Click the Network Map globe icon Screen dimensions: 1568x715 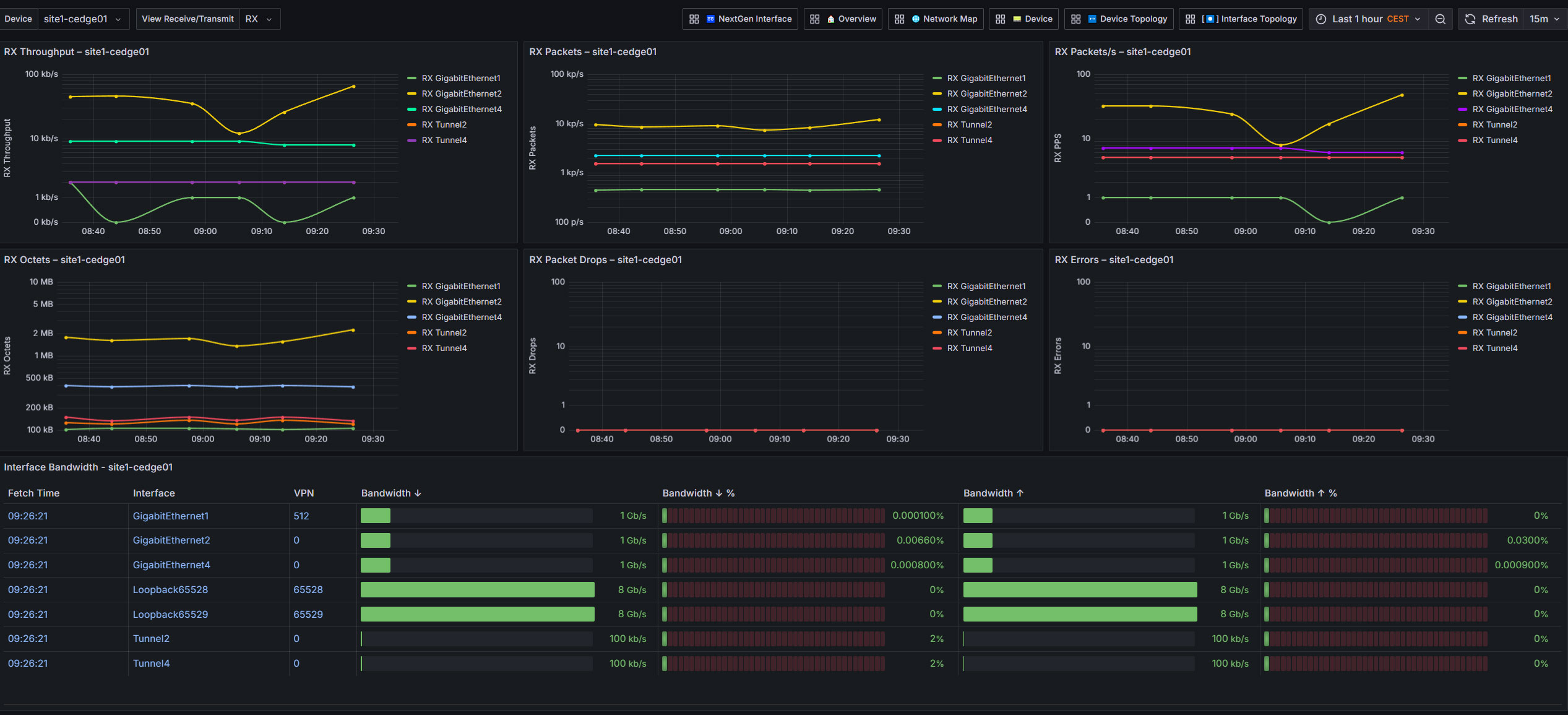pos(916,19)
